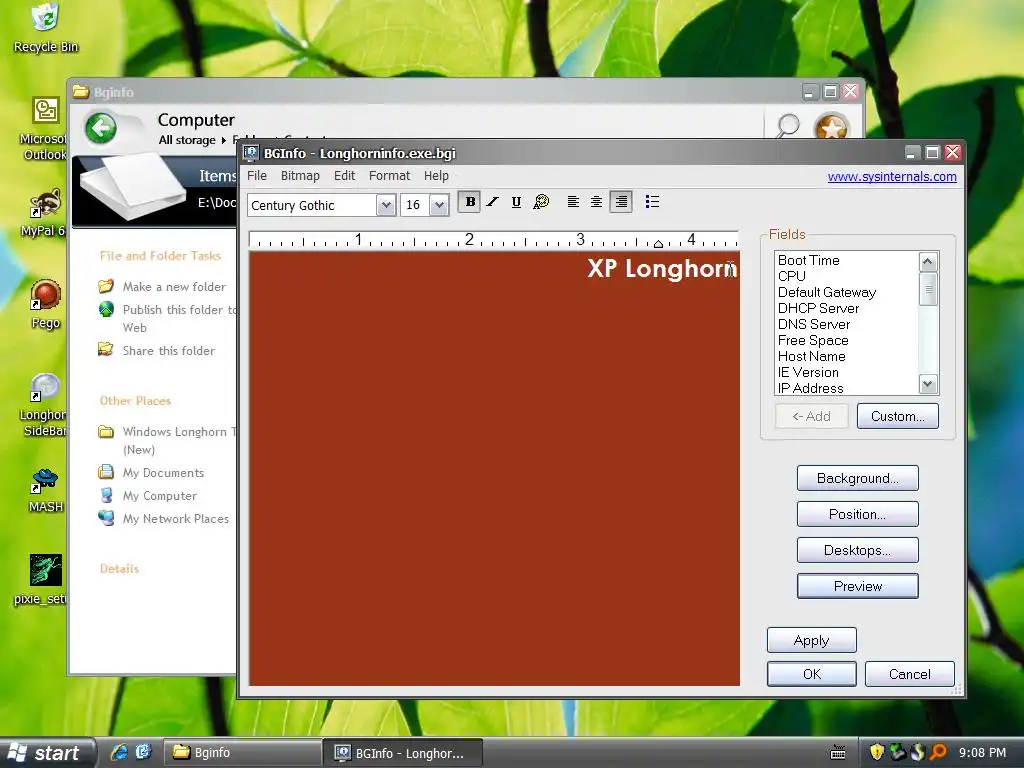
Task: Open the Century Gothic font dropdown
Action: (x=386, y=205)
